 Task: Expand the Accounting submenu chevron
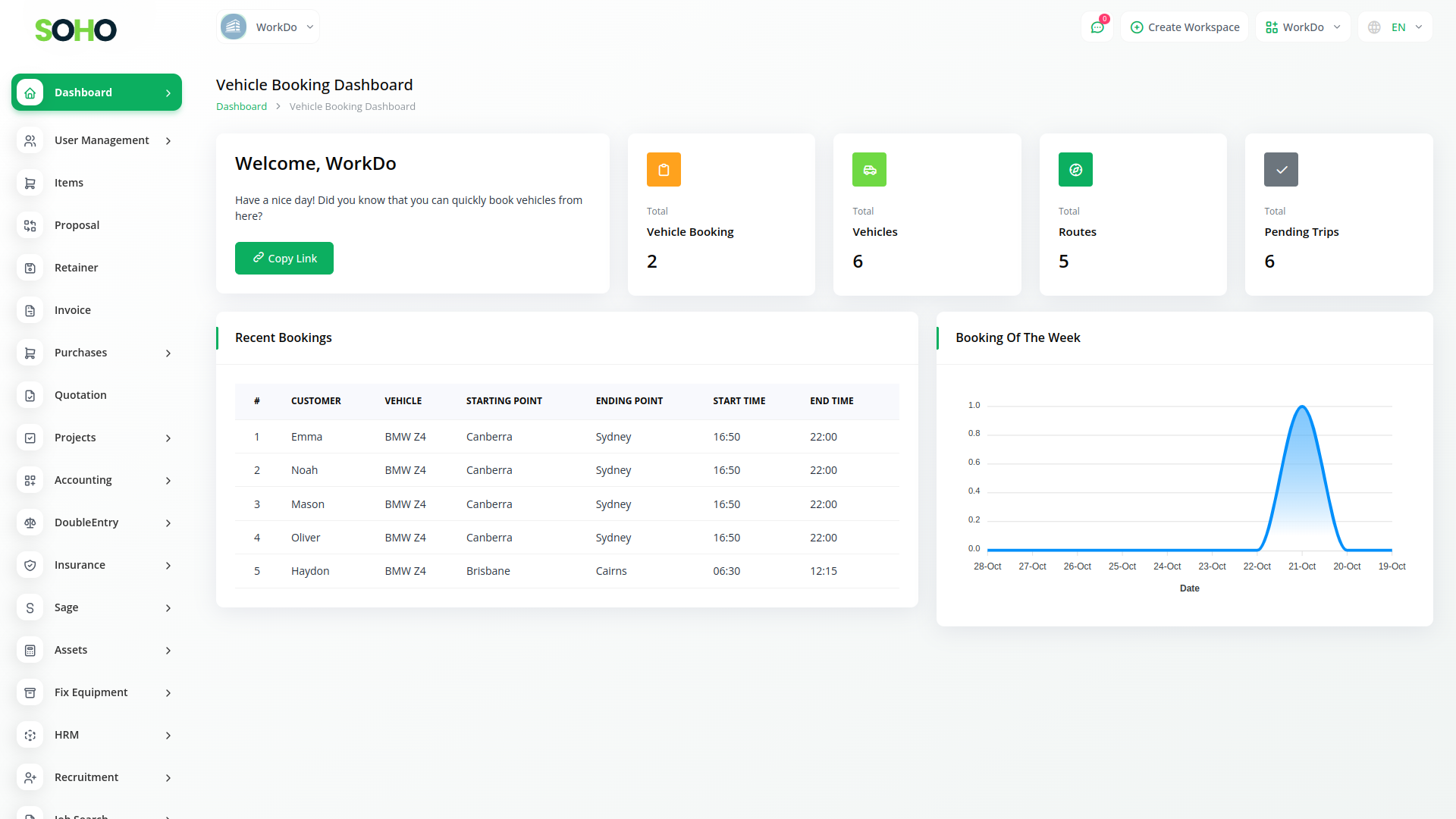click(x=168, y=481)
